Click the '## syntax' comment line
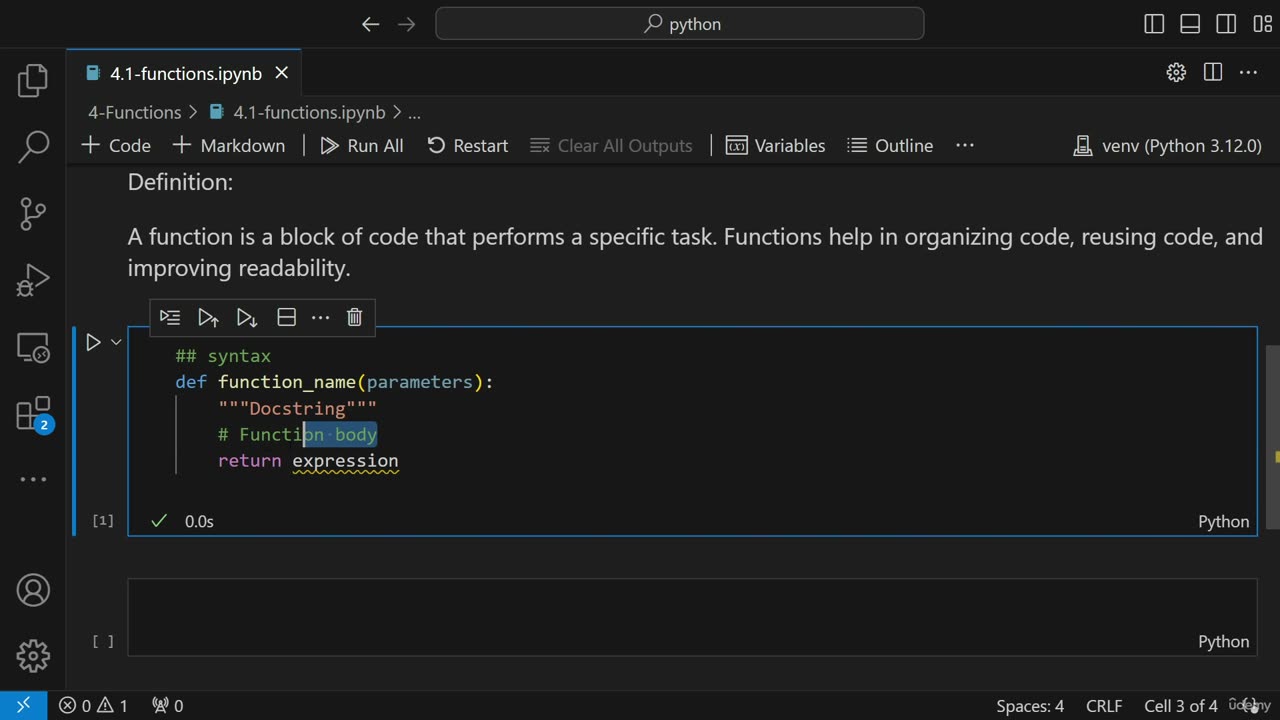Viewport: 1280px width, 720px height. pos(223,356)
